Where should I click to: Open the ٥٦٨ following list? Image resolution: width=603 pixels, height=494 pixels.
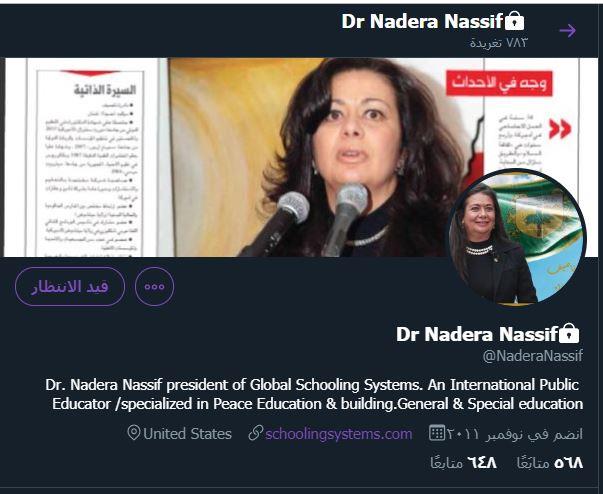tap(550, 463)
